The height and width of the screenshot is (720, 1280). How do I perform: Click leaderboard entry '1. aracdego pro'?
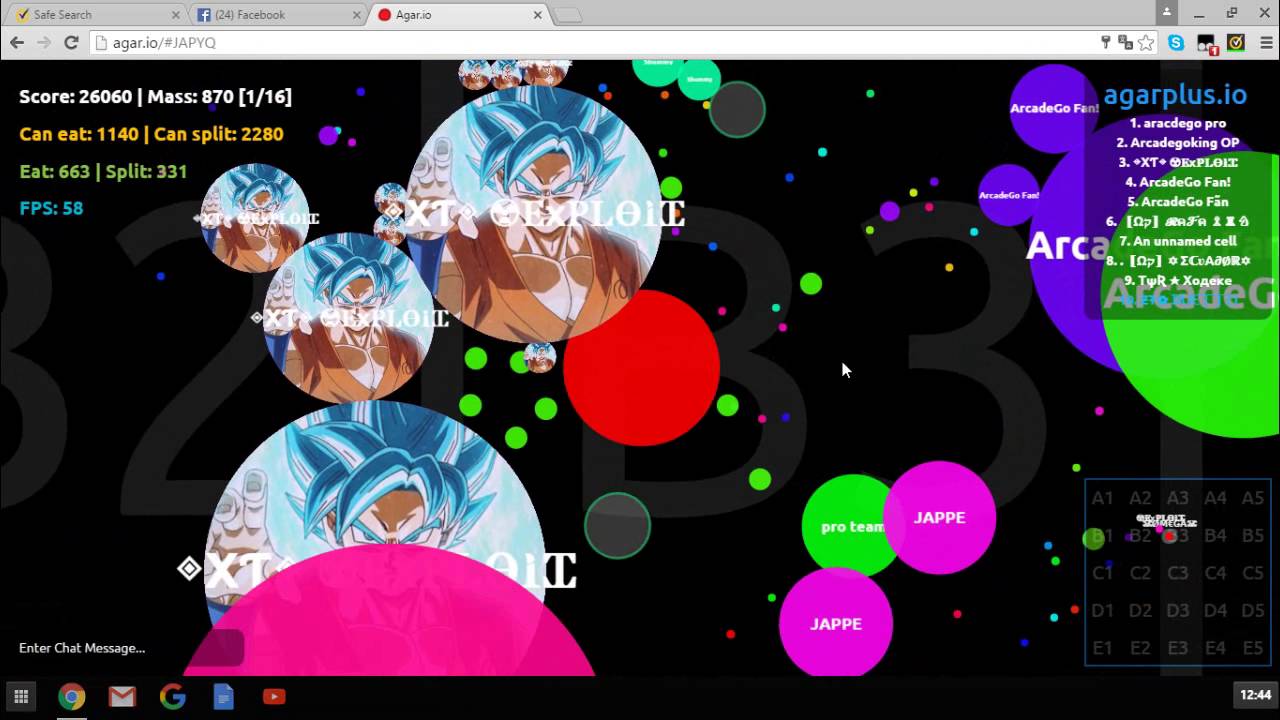click(1178, 123)
